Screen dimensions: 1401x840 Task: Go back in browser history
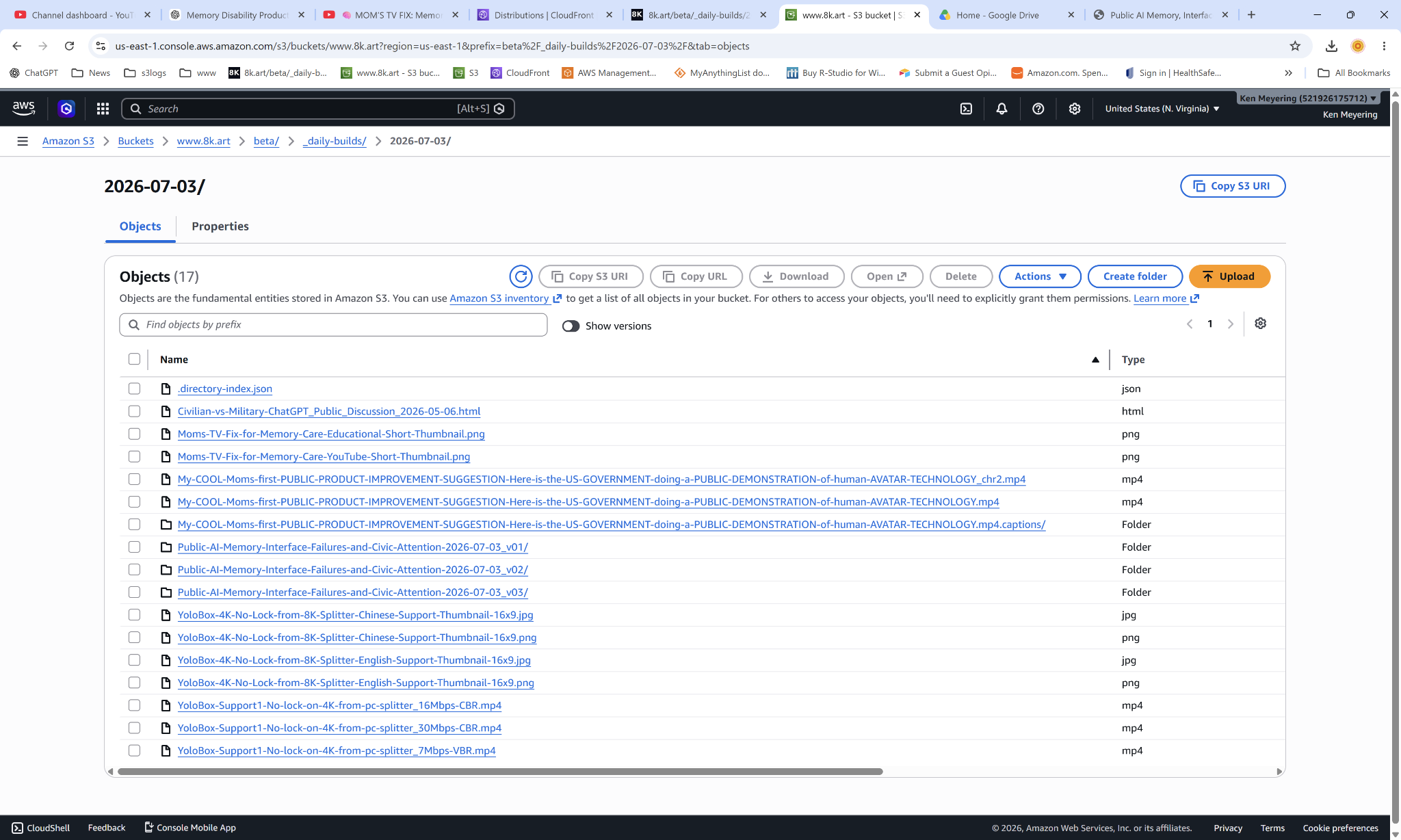click(x=17, y=46)
